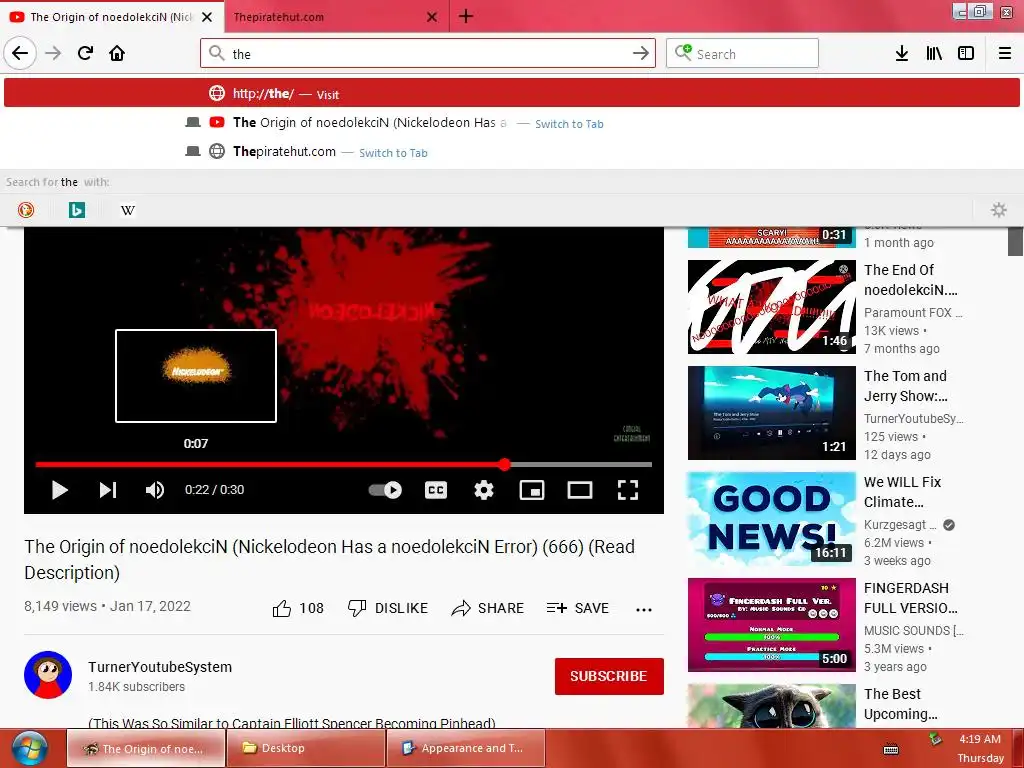
Task: Close the Thepiratehut.com tab
Action: 432,17
